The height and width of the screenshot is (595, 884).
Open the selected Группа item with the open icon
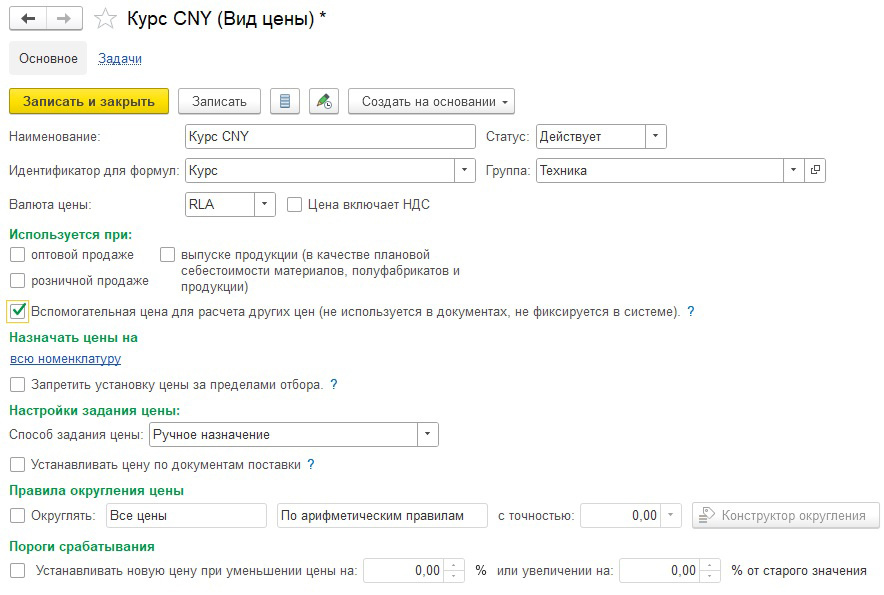coord(815,170)
